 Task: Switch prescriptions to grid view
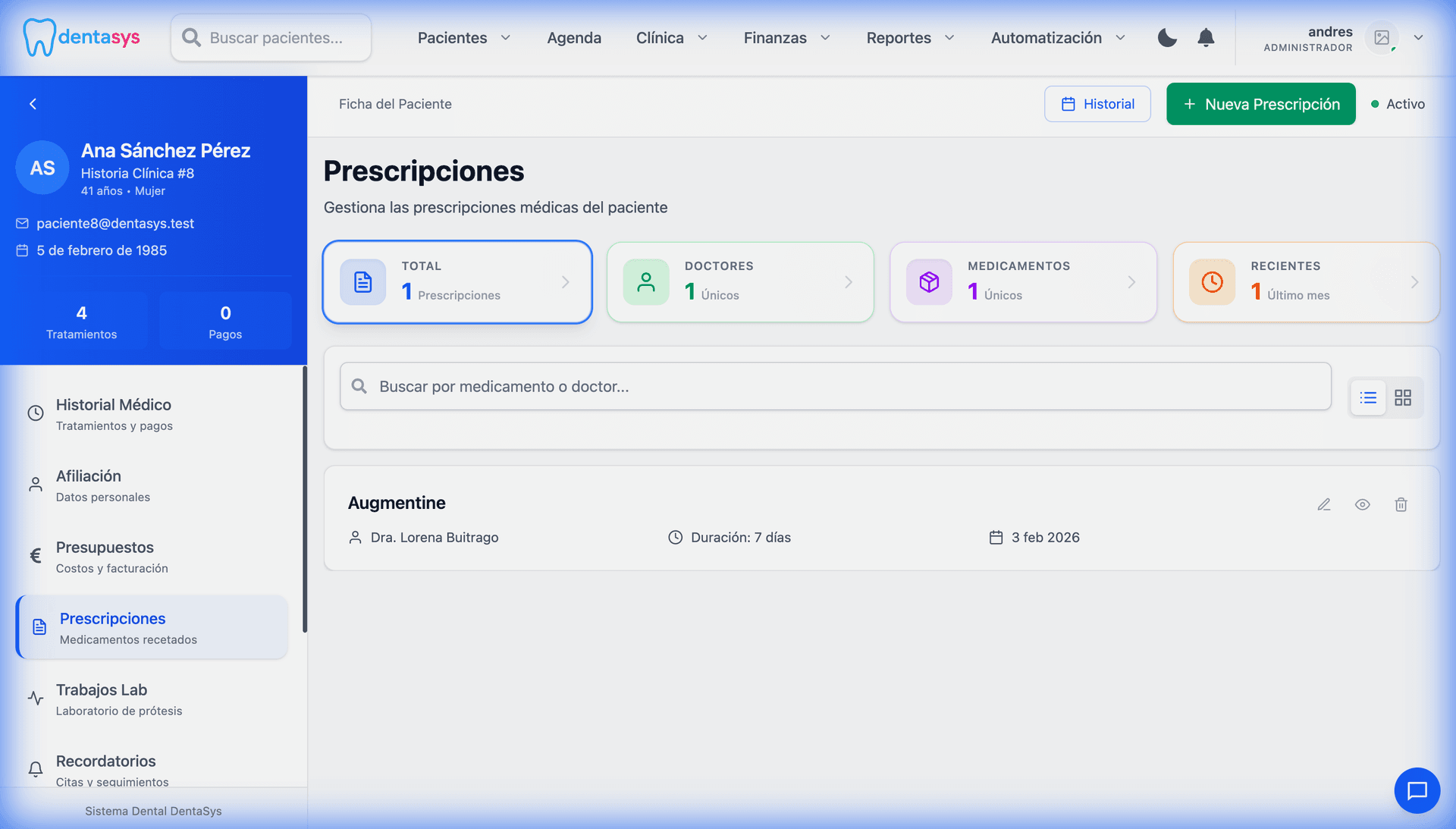[x=1404, y=397]
